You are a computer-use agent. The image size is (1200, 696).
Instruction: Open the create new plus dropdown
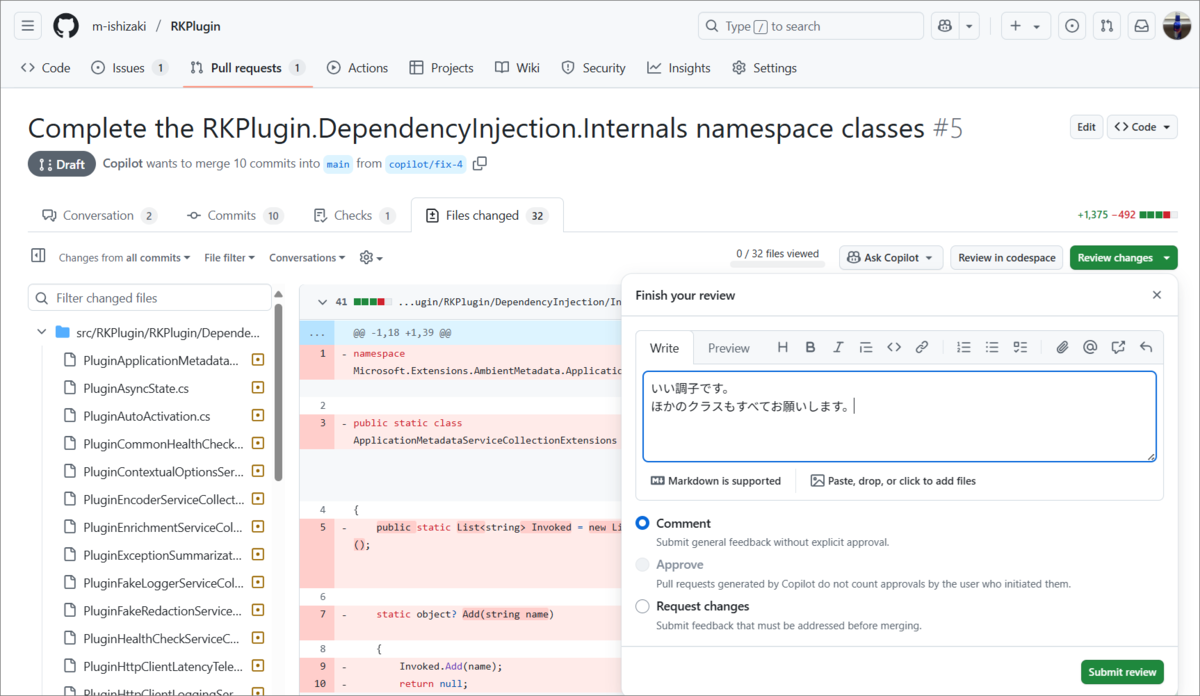point(1025,26)
